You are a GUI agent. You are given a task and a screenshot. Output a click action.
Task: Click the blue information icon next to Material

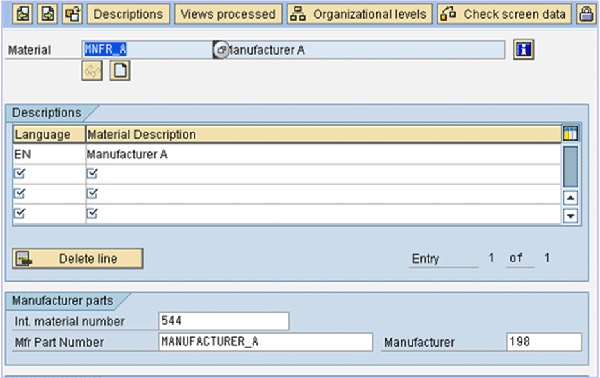click(523, 49)
